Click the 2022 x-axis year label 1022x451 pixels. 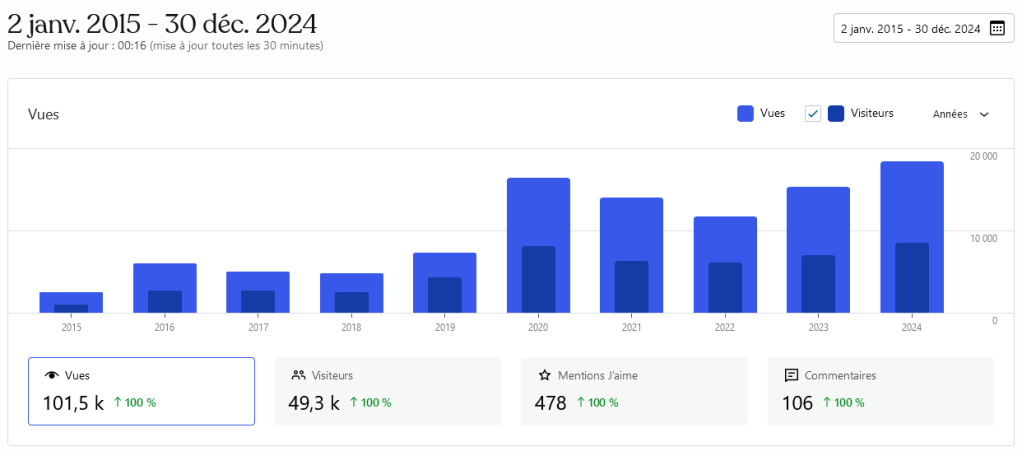coord(725,327)
